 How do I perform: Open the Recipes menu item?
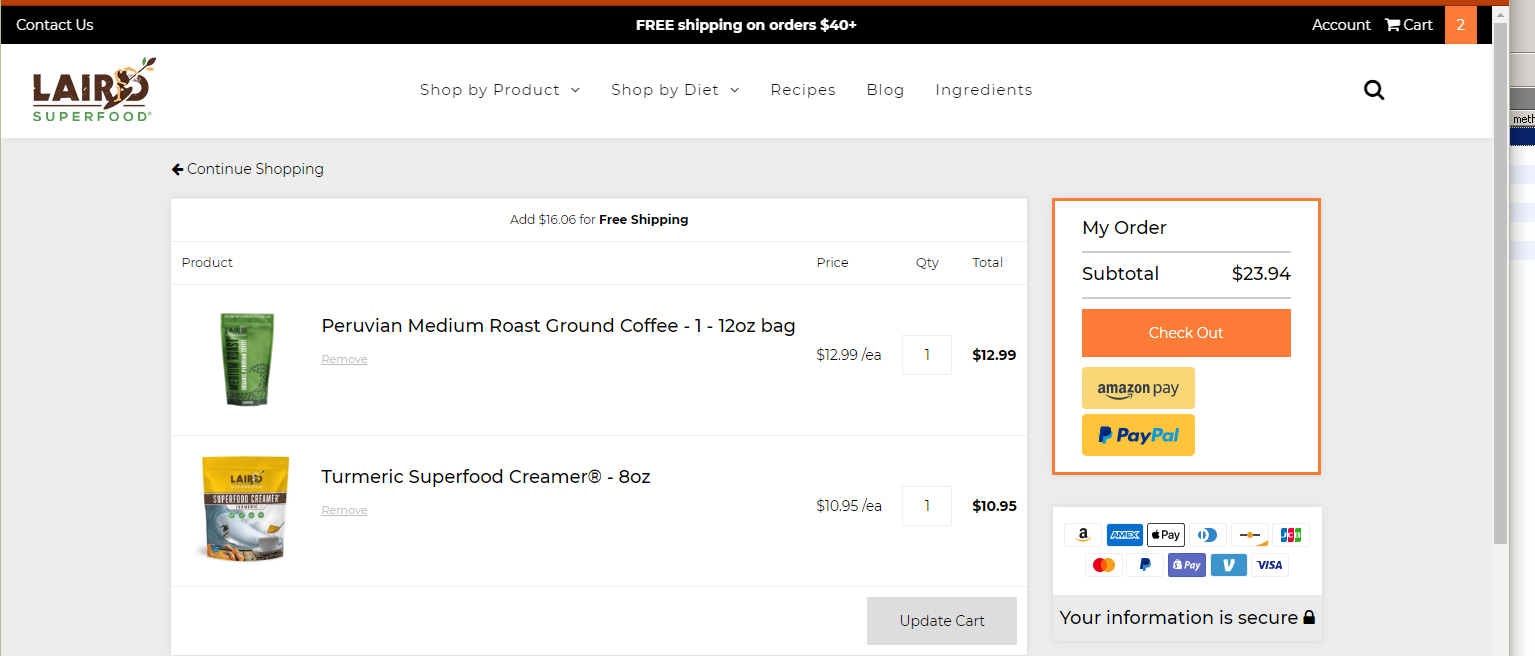[803, 90]
